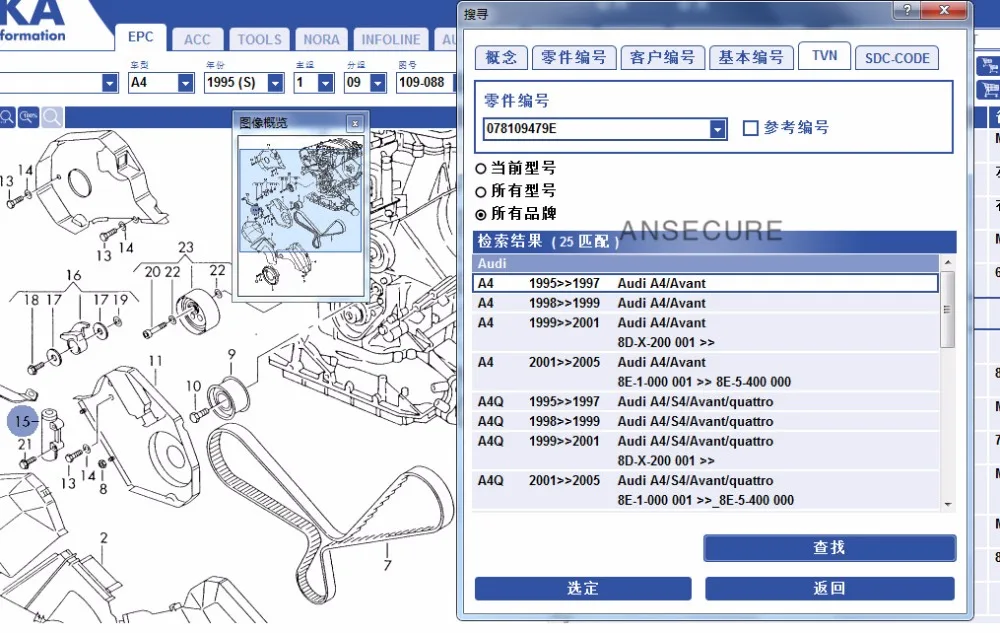
Task: Select result A4Q 2001>>2005 quattro
Action: [x=705, y=490]
